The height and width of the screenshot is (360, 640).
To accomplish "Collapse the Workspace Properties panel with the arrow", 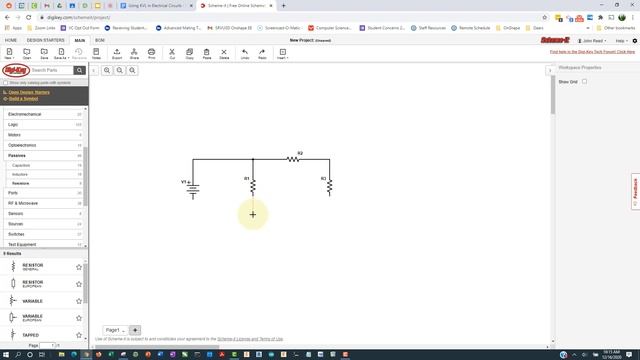I will [x=550, y=70].
